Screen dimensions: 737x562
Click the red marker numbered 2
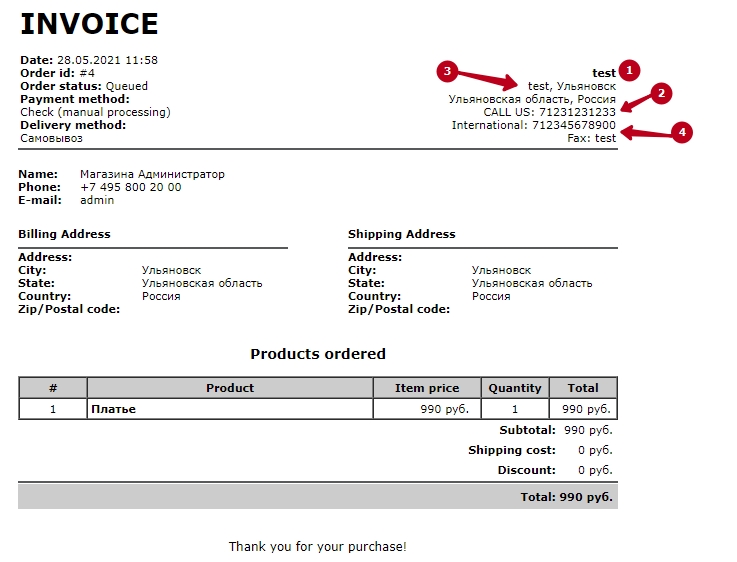point(659,93)
